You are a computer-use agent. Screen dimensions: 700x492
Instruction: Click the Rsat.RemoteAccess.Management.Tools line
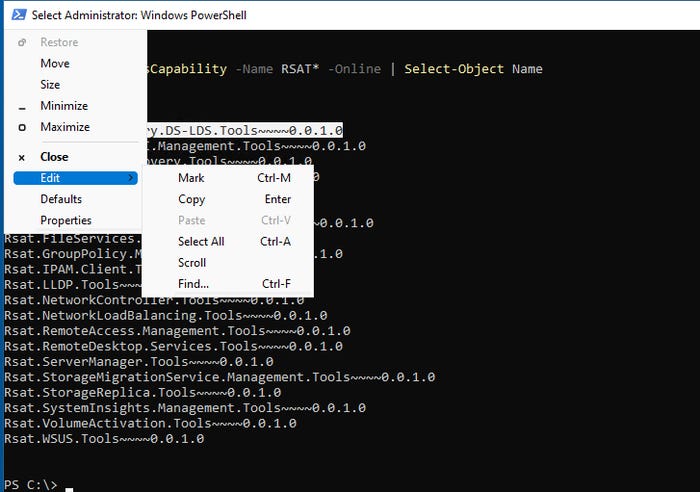(177, 331)
